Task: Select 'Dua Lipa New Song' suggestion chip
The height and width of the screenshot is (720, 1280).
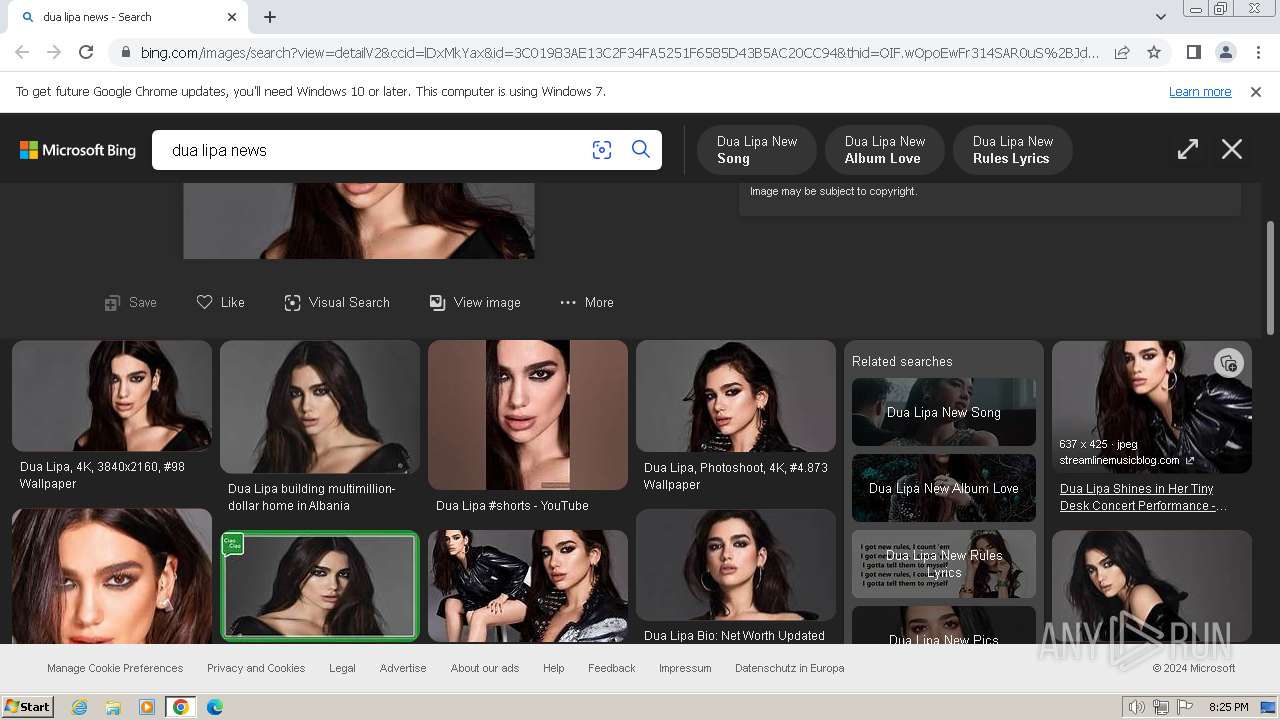Action: point(757,150)
